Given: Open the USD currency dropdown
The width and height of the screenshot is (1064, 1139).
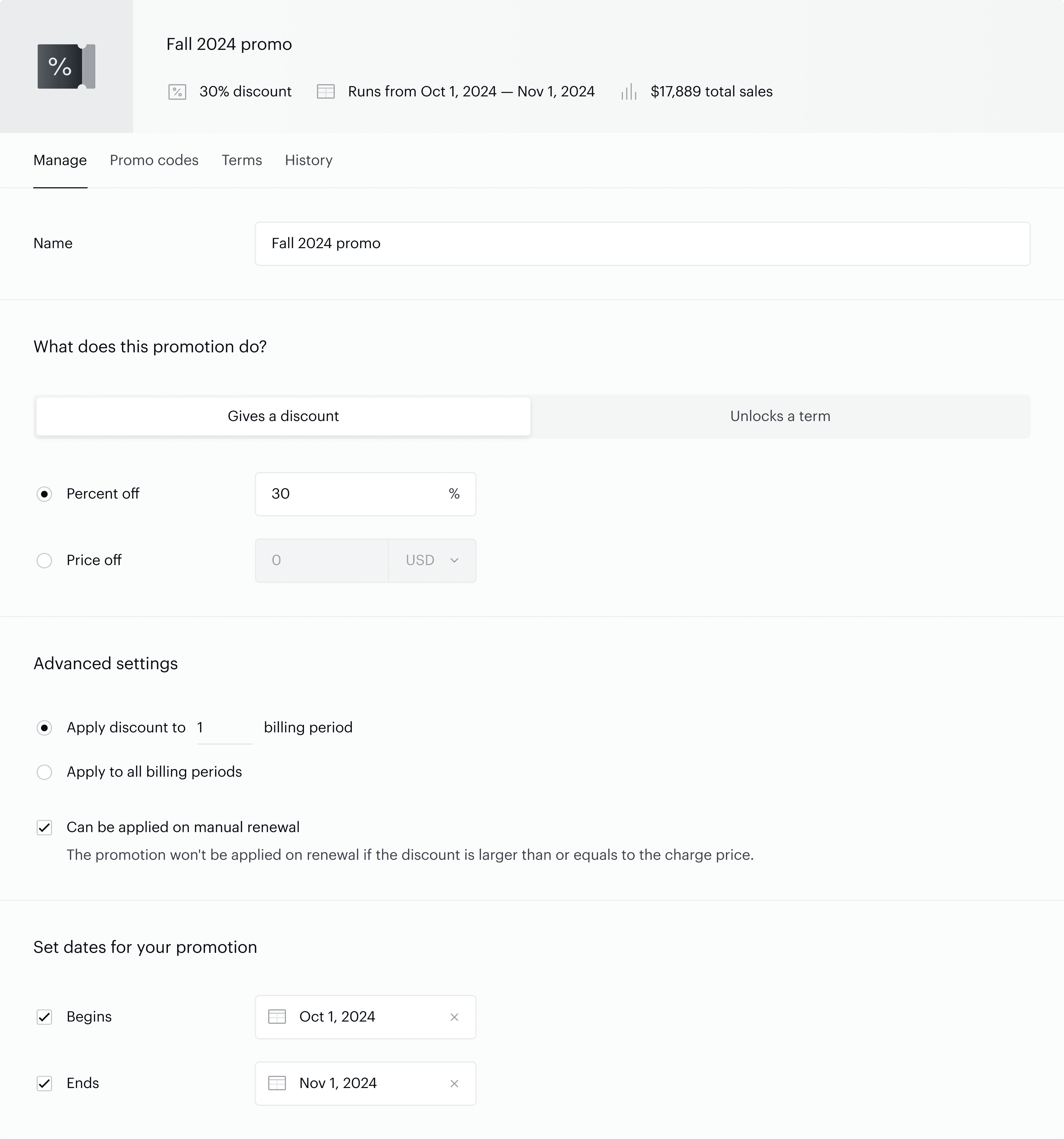Looking at the screenshot, I should pos(432,560).
